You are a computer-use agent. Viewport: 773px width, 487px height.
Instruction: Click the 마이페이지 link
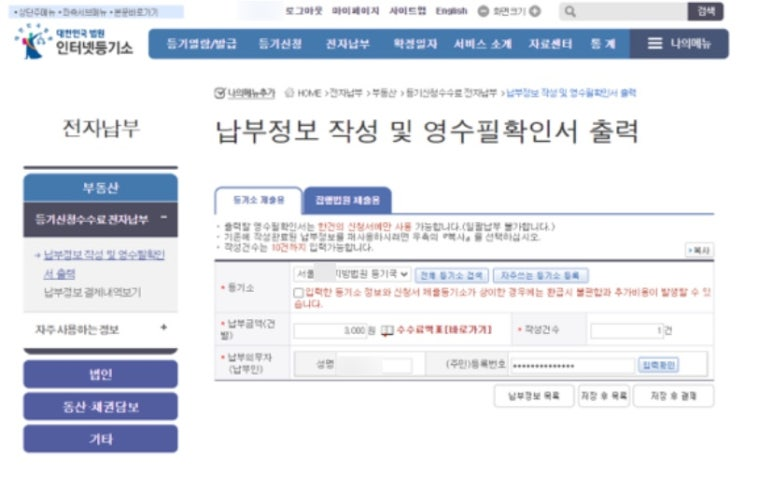[355, 11]
